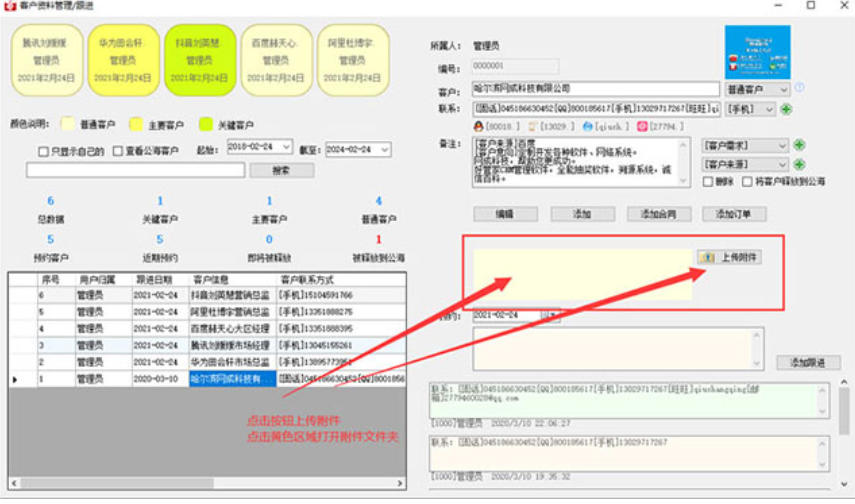This screenshot has width=855, height=504.
Task: Tick the 将客户释放到公海 checkbox
Action: click(747, 182)
